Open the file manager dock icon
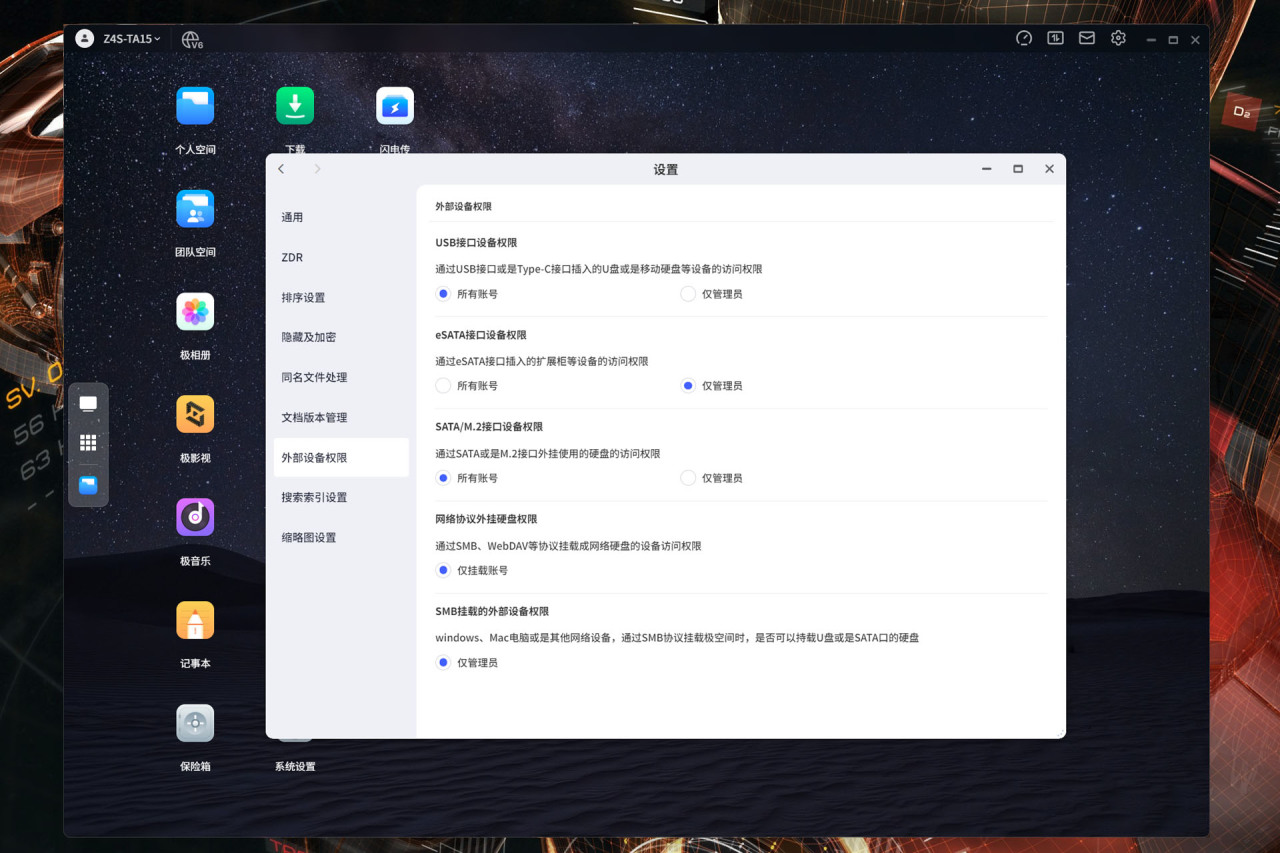 pyautogui.click(x=88, y=485)
